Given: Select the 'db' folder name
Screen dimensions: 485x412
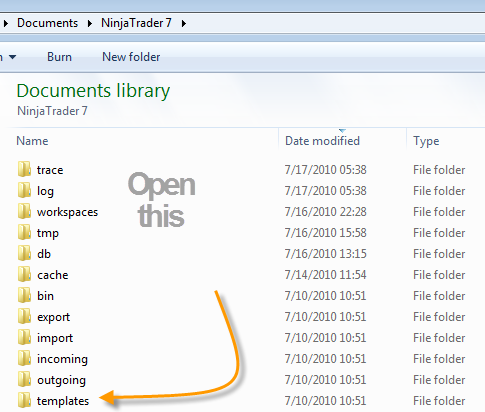Looking at the screenshot, I should 44,254.
